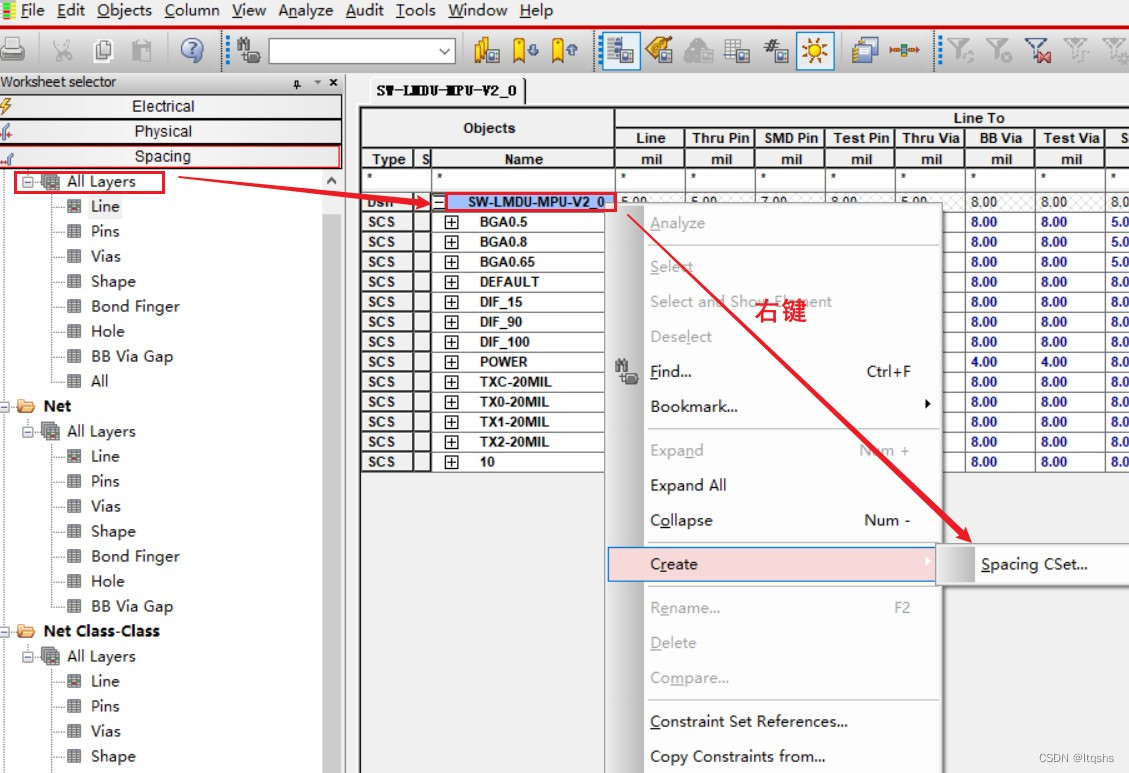Image resolution: width=1129 pixels, height=773 pixels.
Task: Click Expand All in context menu
Action: coord(688,485)
